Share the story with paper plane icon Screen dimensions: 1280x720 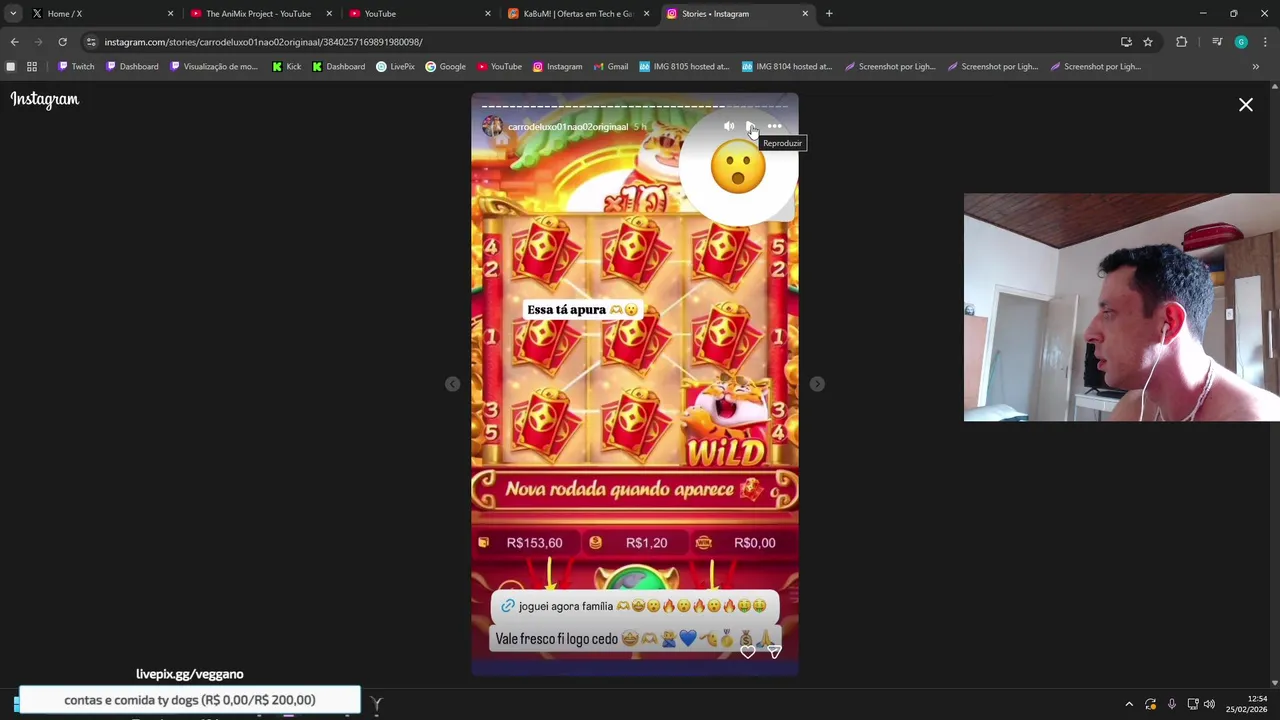click(x=774, y=652)
